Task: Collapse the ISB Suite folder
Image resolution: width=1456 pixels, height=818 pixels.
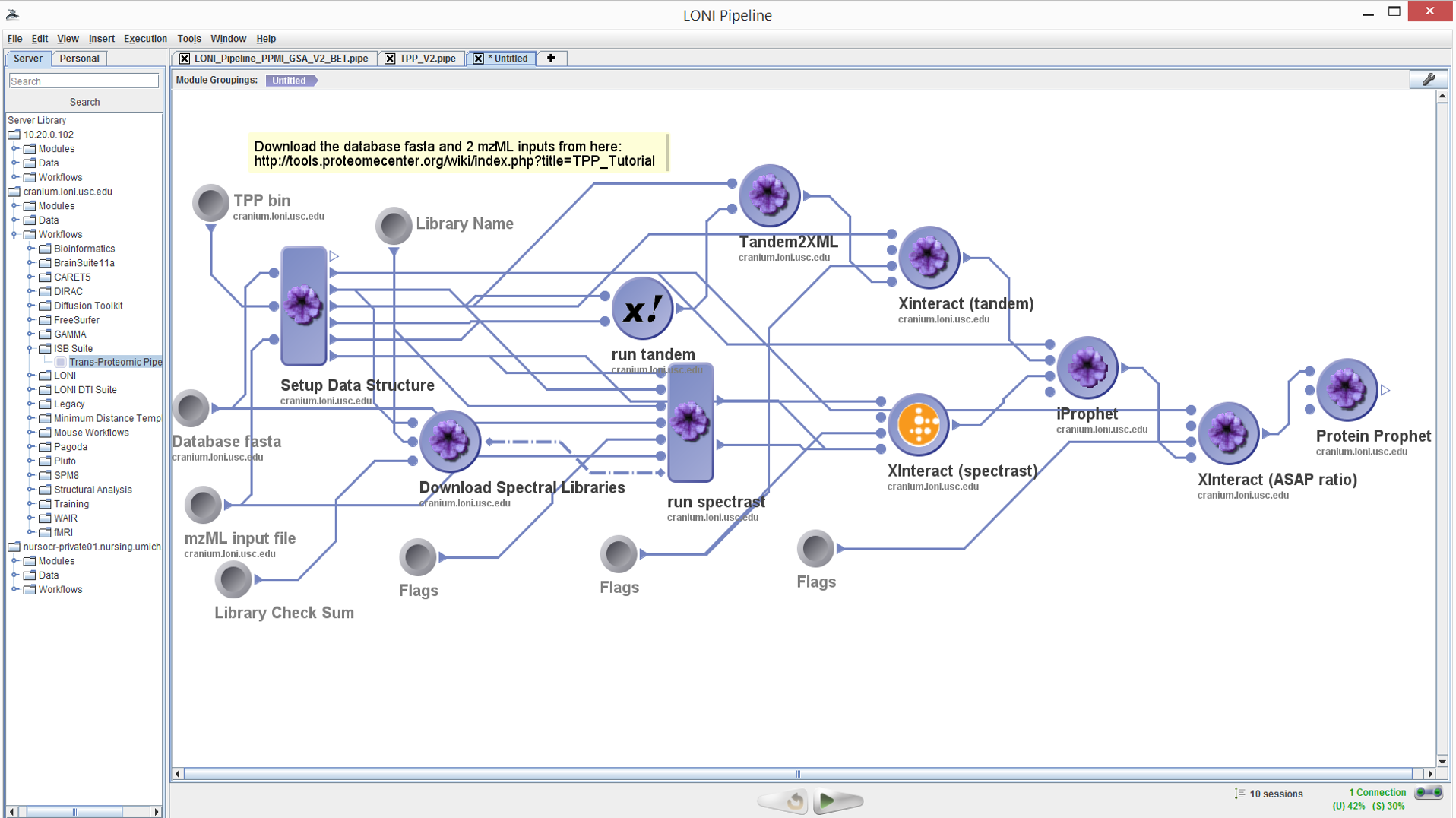Action: 30,349
